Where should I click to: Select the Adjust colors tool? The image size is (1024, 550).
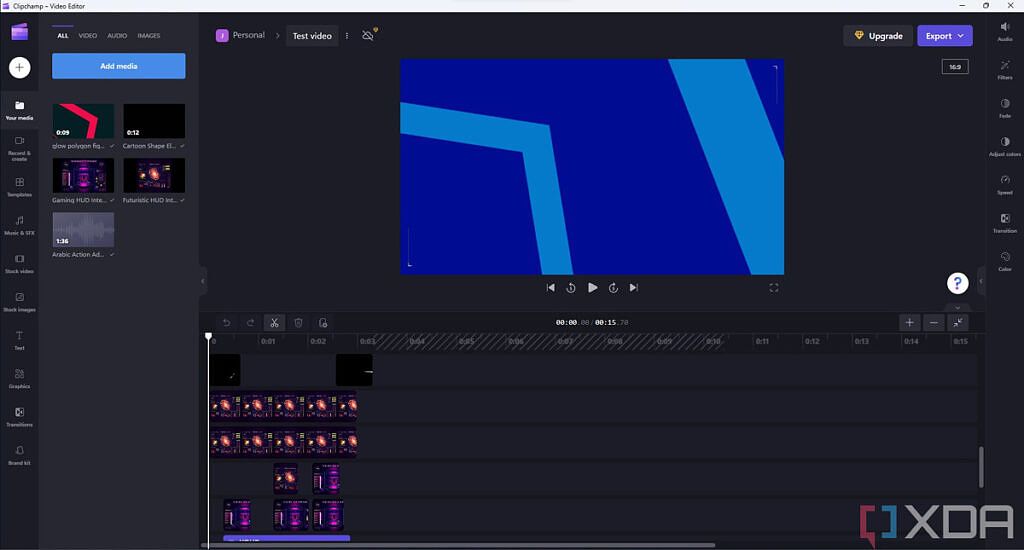click(x=1004, y=143)
